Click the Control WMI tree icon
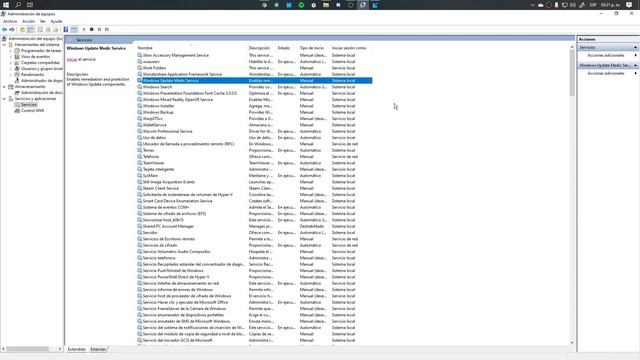The width and height of the screenshot is (640, 360). pyautogui.click(x=17, y=111)
